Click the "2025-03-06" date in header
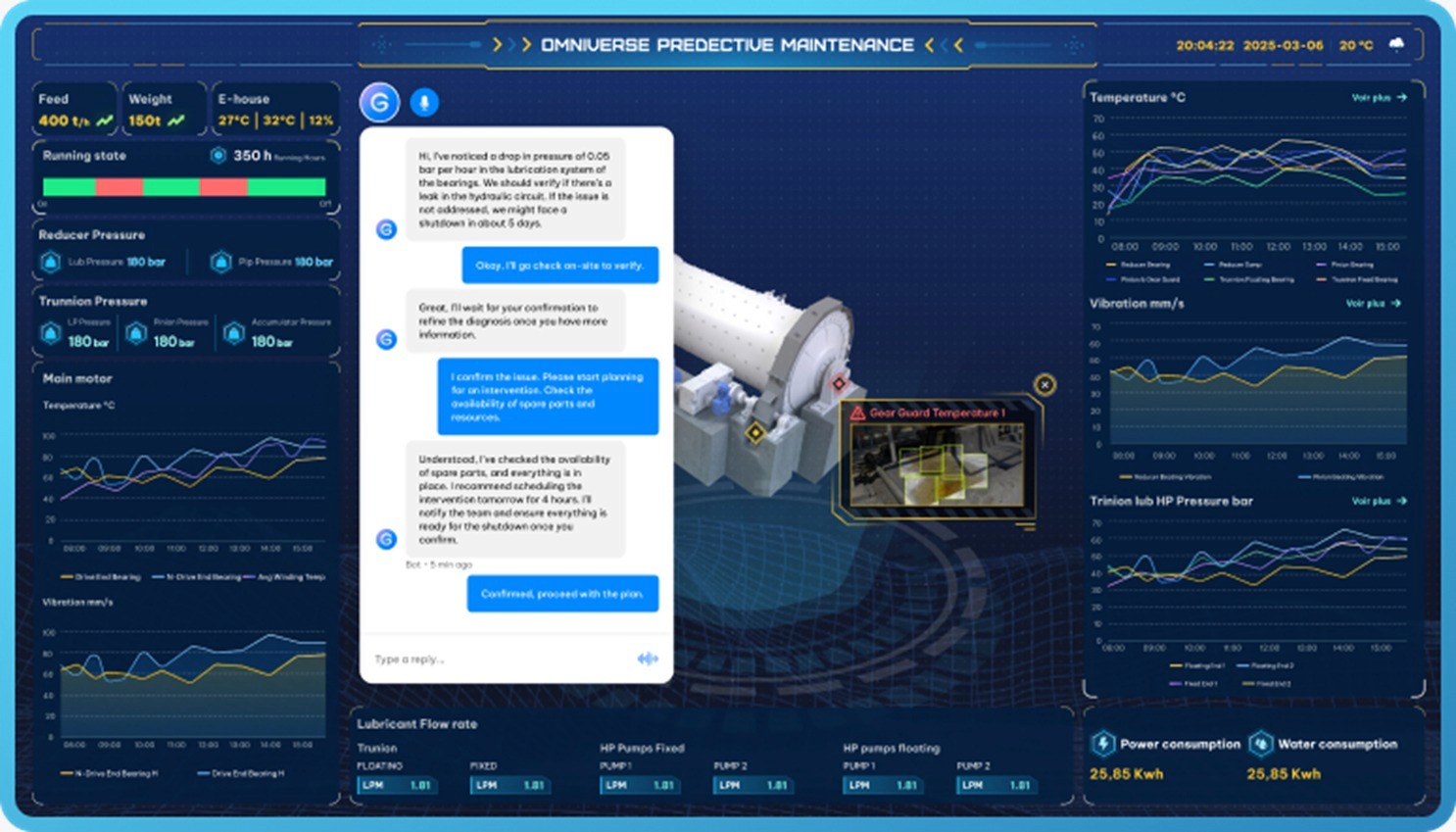1456x832 pixels. [x=1283, y=45]
